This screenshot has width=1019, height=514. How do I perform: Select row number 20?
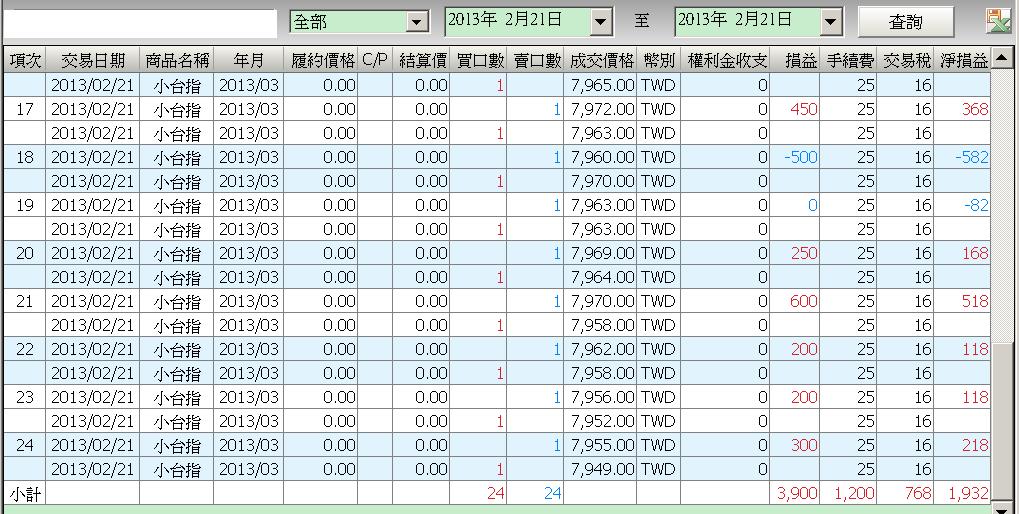25,253
